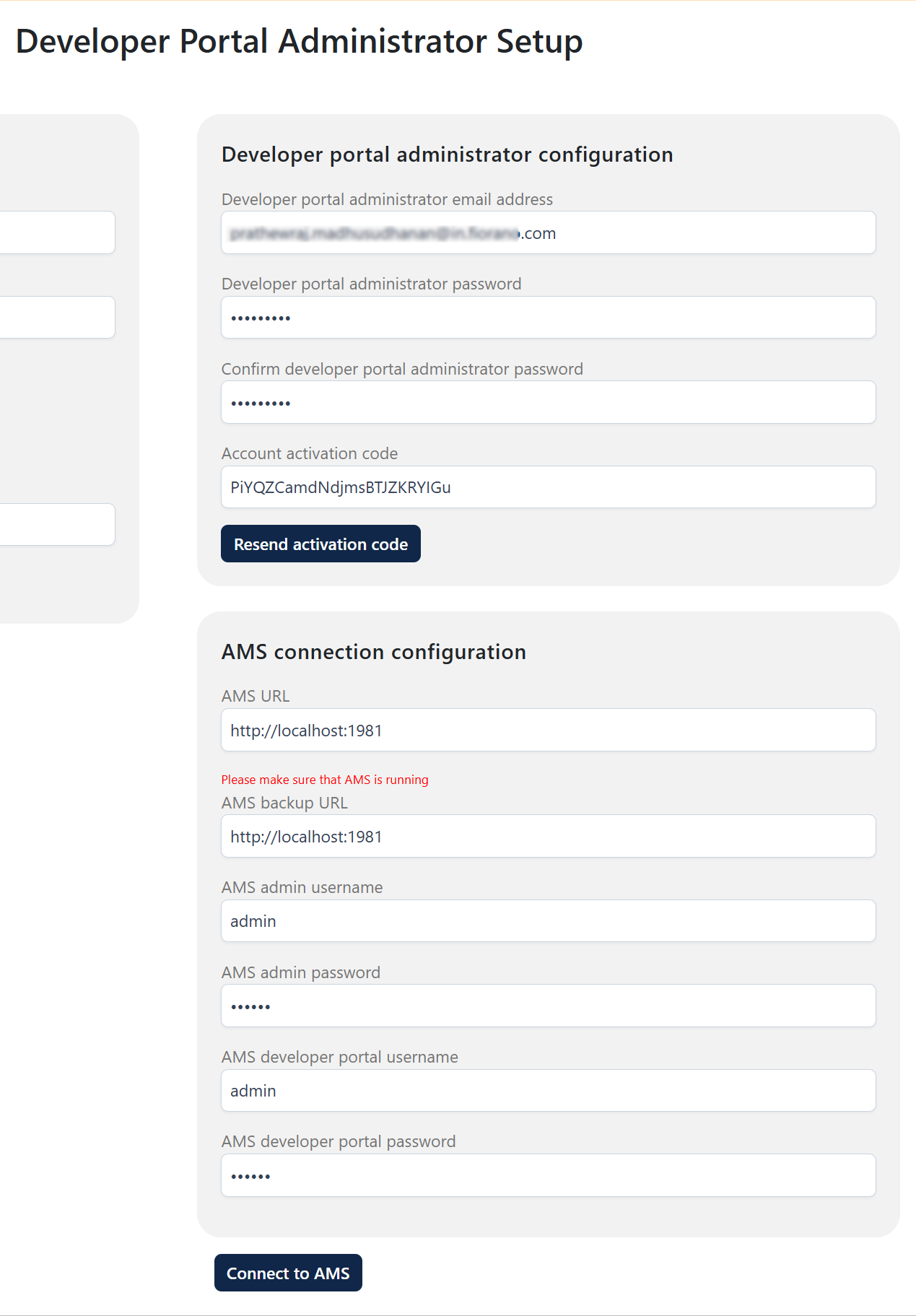Click the AMS connection configuration heading
The image size is (916, 1316).
[374, 652]
